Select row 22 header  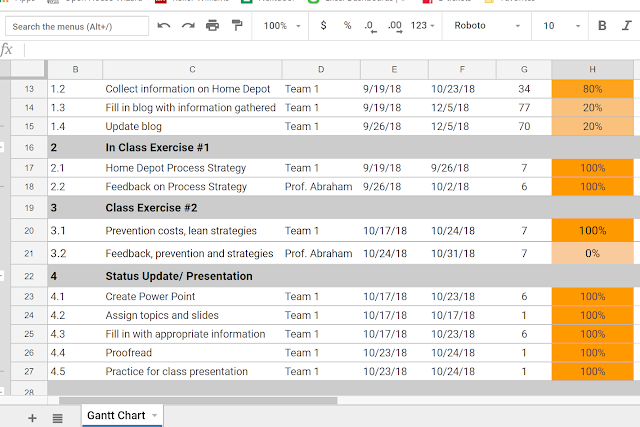(29, 276)
